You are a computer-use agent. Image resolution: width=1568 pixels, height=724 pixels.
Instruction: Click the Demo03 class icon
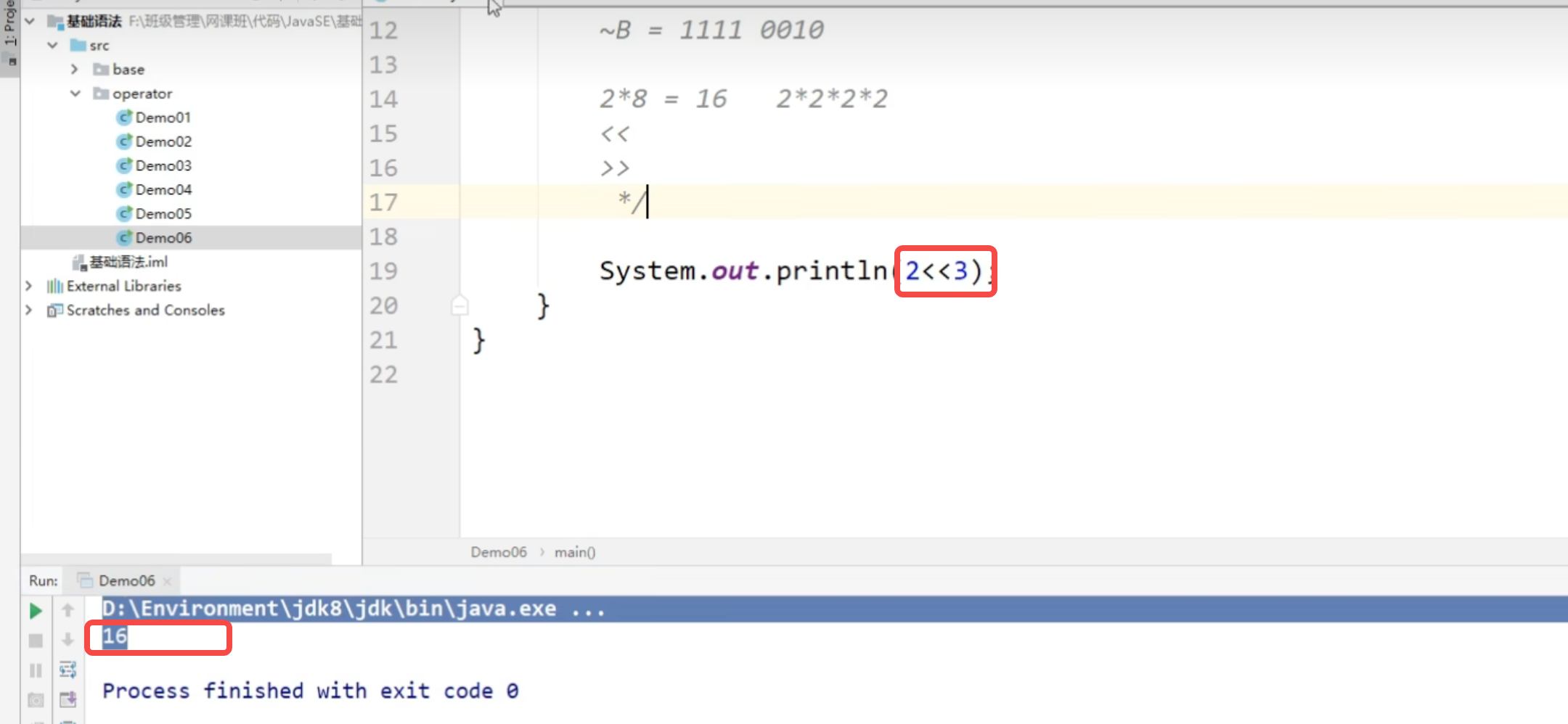point(124,165)
